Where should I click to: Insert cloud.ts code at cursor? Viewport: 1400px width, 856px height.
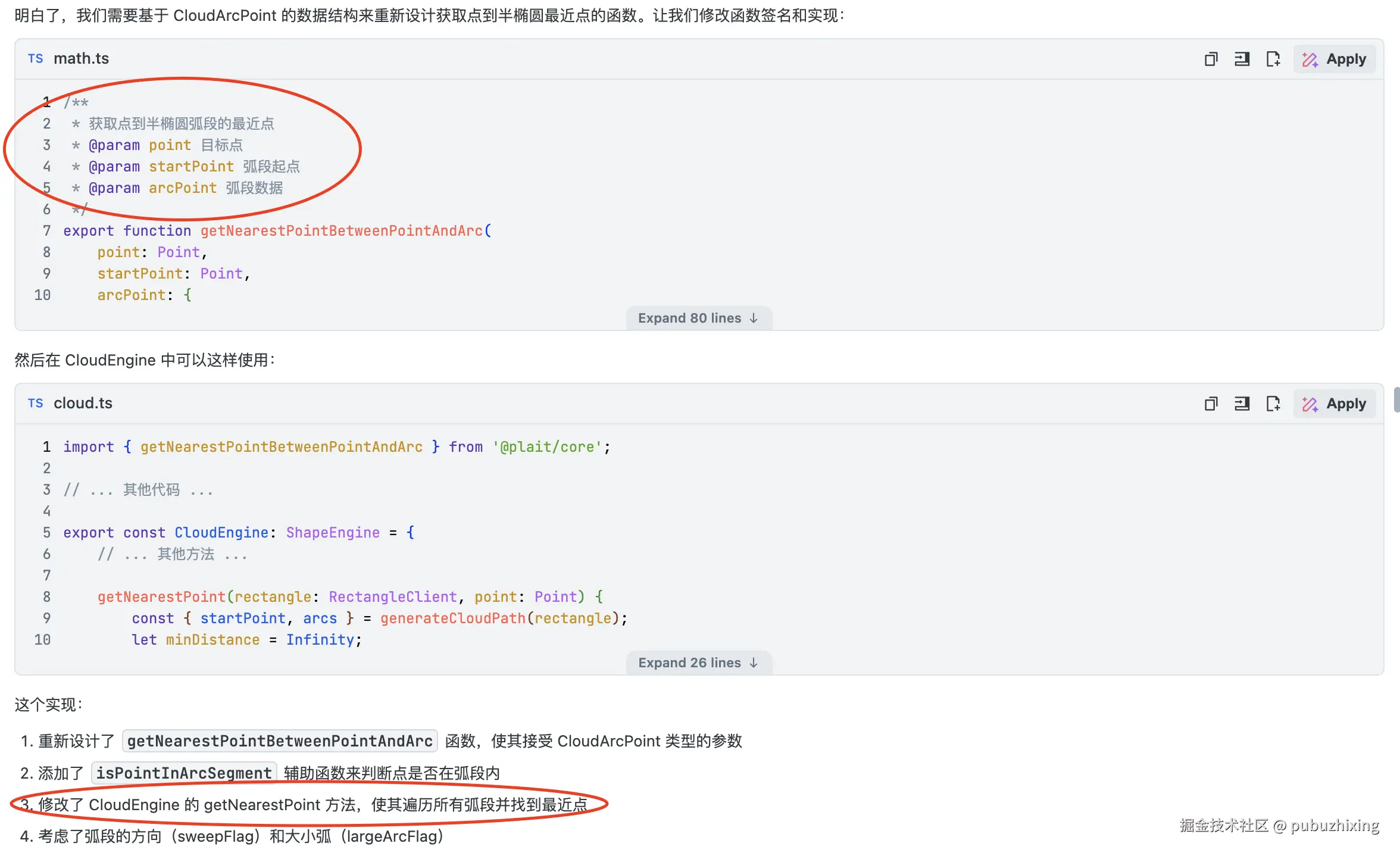[x=1242, y=404]
